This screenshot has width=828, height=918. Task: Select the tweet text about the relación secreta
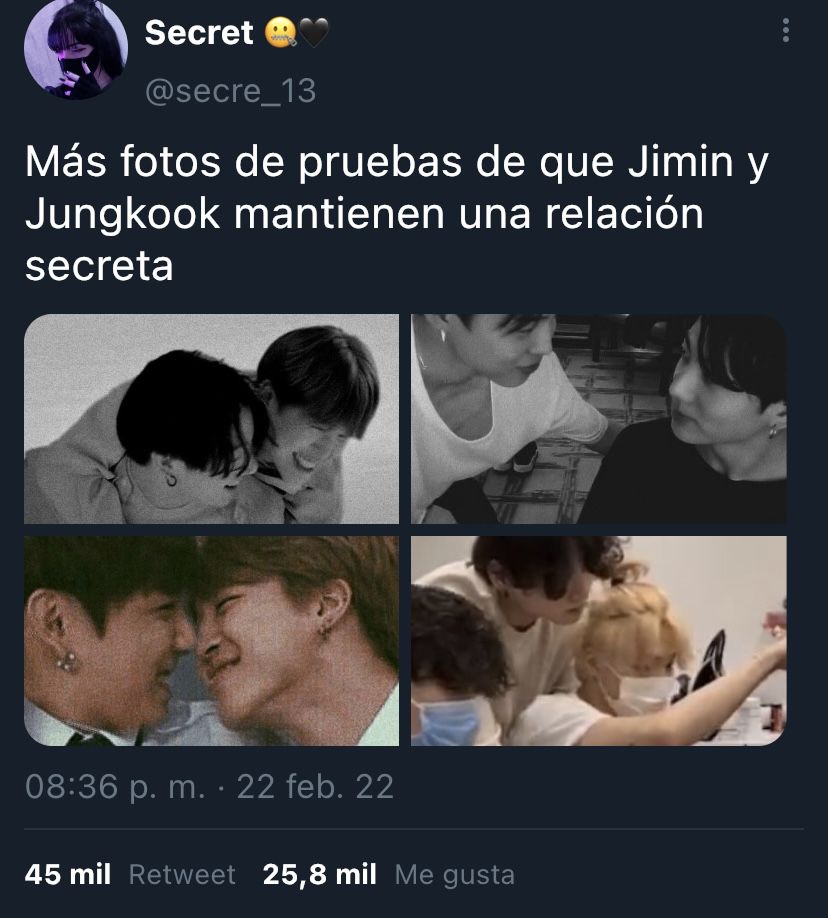pos(396,213)
